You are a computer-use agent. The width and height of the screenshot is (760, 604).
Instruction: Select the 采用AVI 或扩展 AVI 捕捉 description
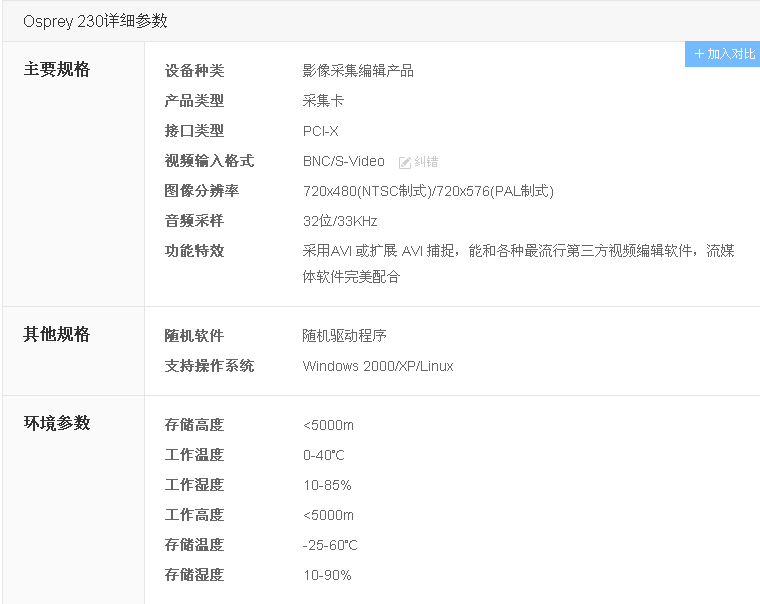518,264
